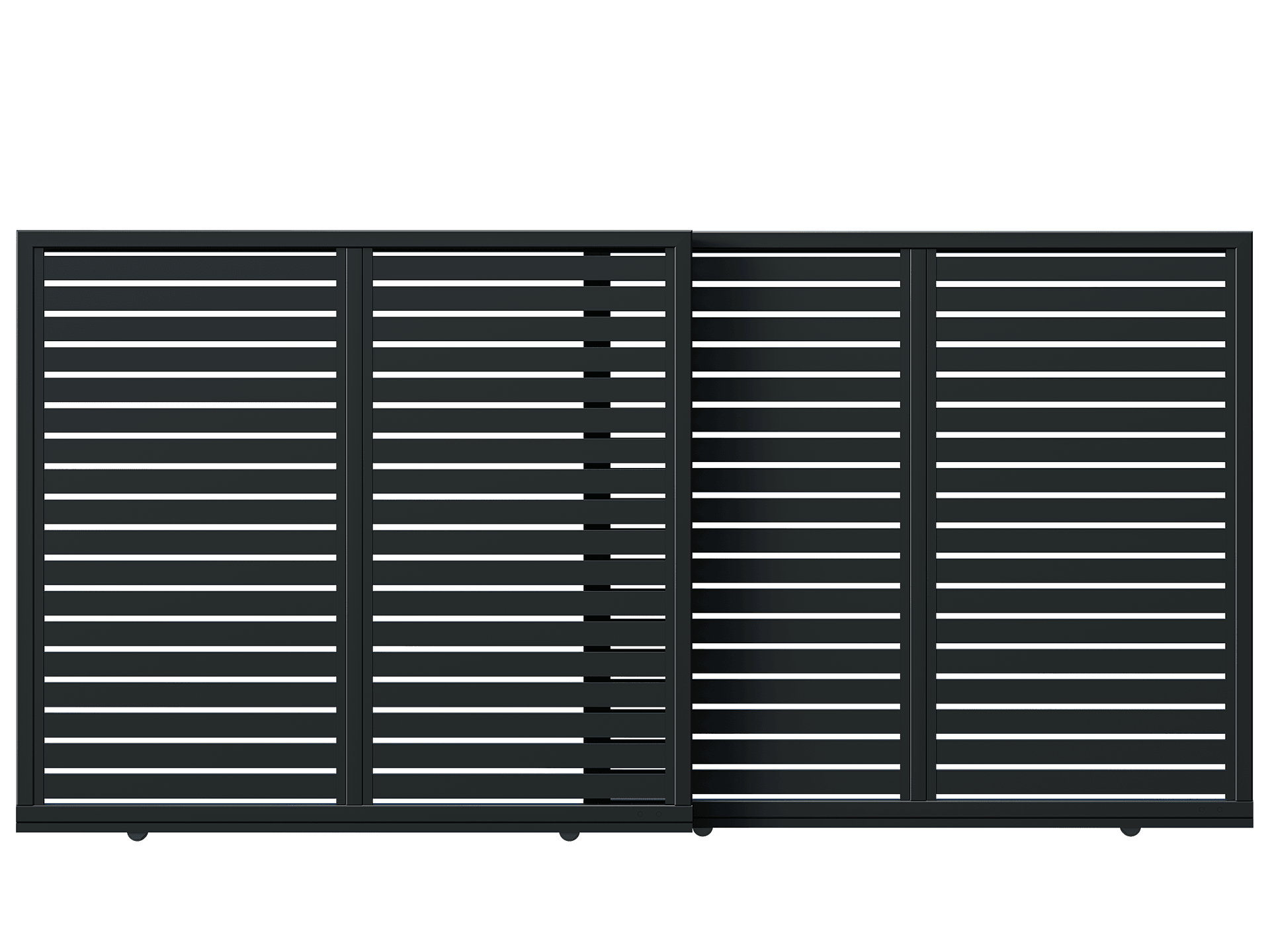1270x952 pixels.
Task: Click the leftmost wheel under the gate
Action: 138,836
